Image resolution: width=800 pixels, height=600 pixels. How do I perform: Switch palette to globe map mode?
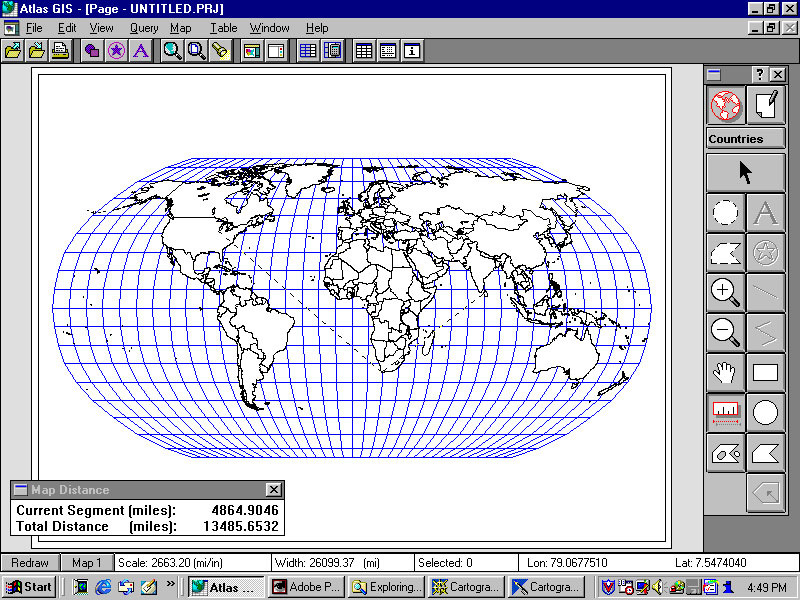click(725, 105)
